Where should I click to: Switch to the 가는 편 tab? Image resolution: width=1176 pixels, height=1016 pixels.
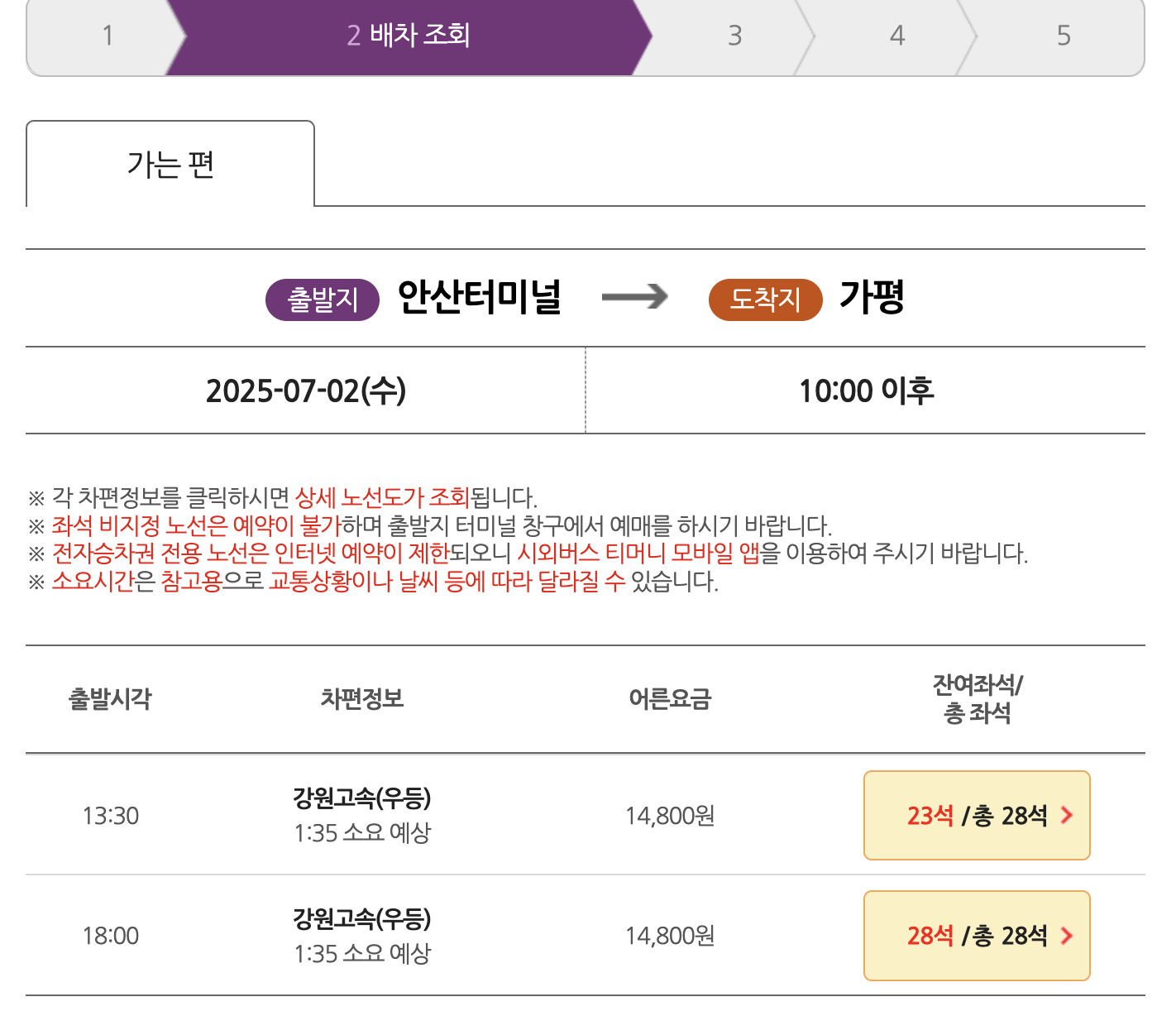click(x=170, y=163)
